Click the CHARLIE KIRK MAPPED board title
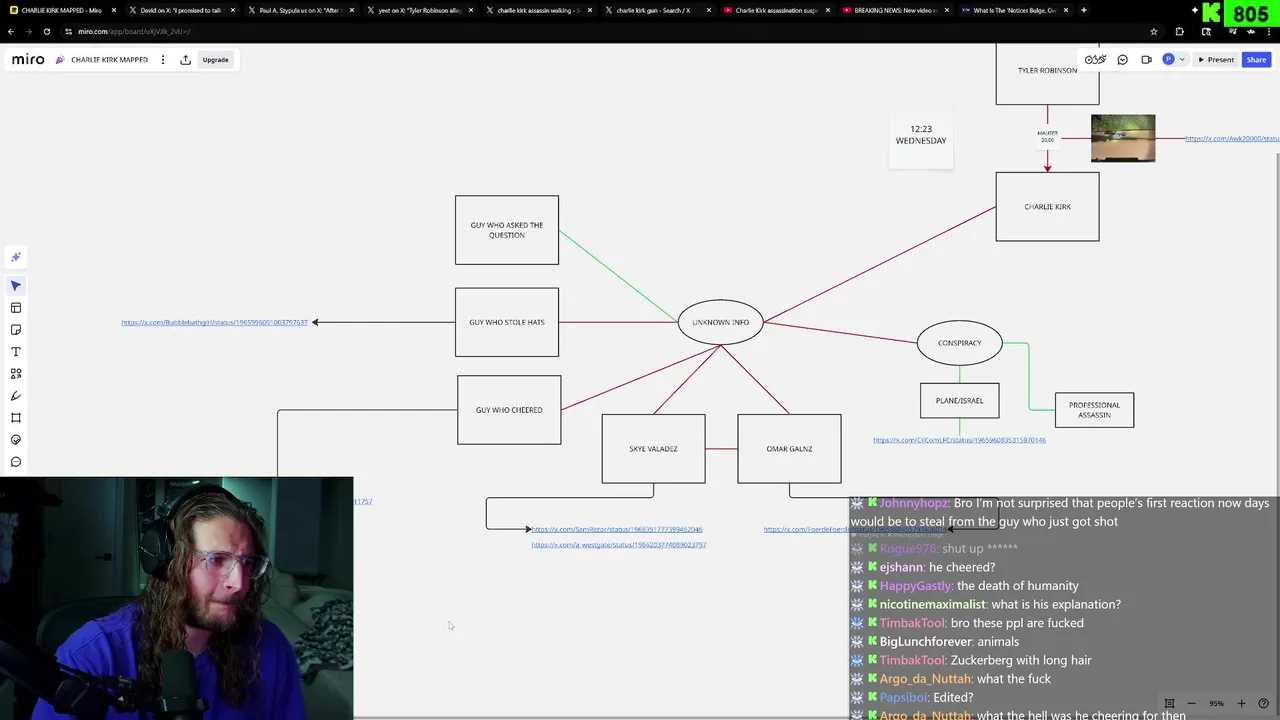Image resolution: width=1280 pixels, height=720 pixels. pyautogui.click(x=109, y=60)
